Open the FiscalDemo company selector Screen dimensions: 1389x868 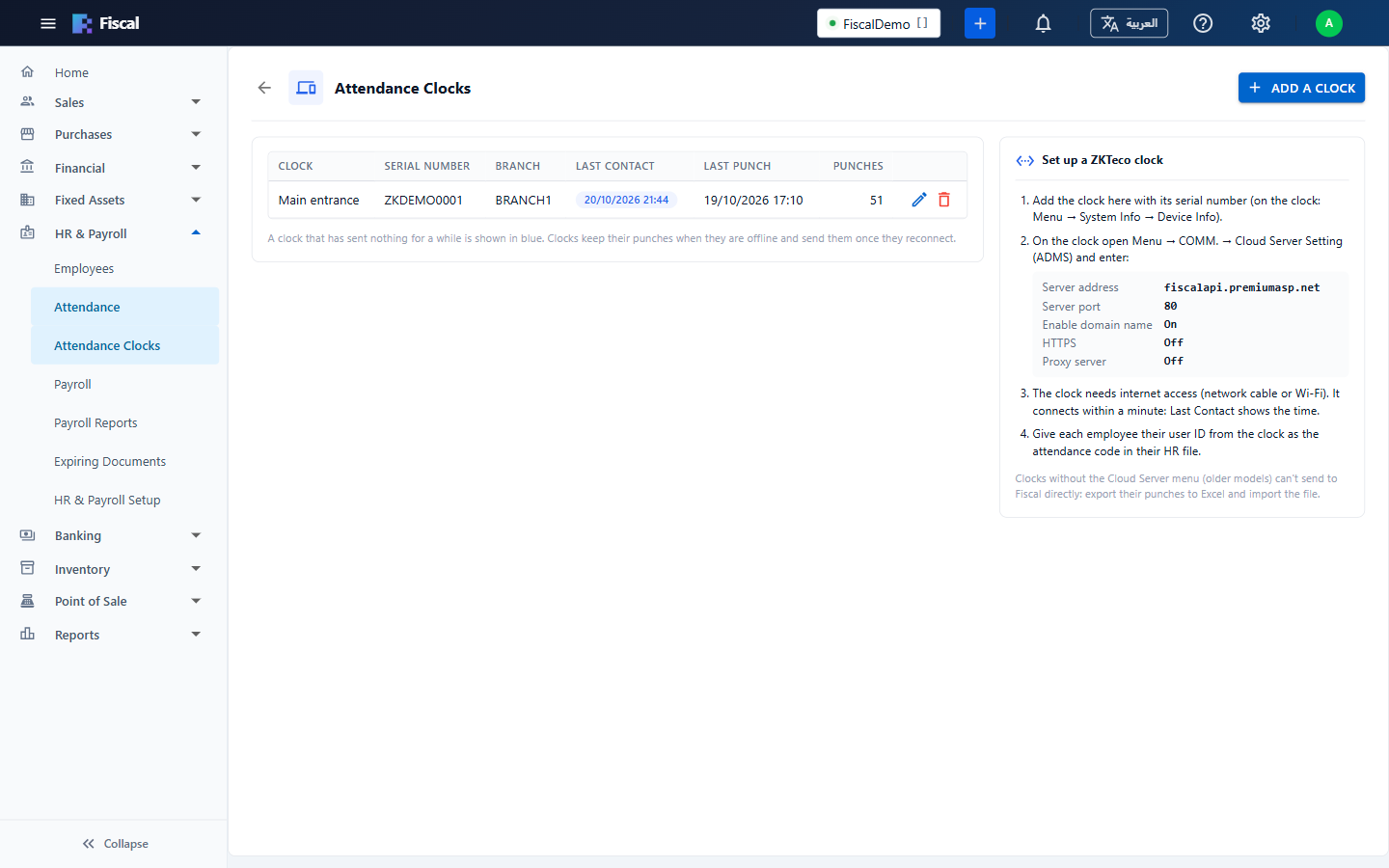tap(879, 23)
